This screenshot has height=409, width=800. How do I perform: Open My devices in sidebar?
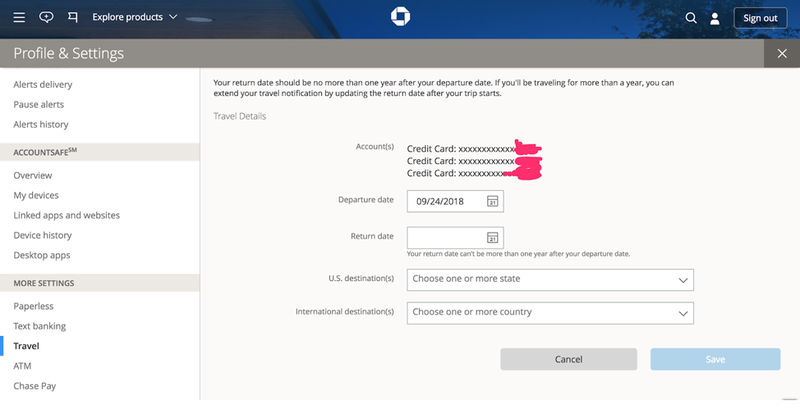click(36, 195)
